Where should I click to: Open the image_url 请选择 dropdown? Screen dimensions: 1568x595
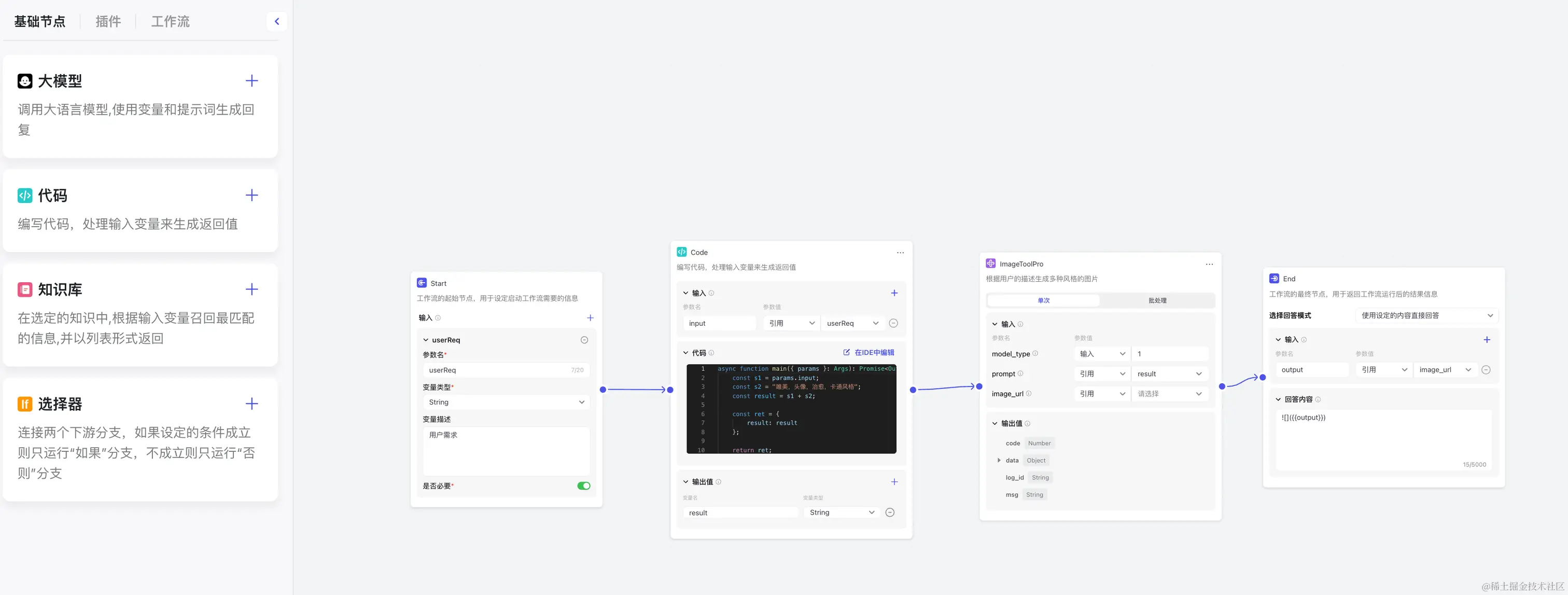[x=1169, y=394]
